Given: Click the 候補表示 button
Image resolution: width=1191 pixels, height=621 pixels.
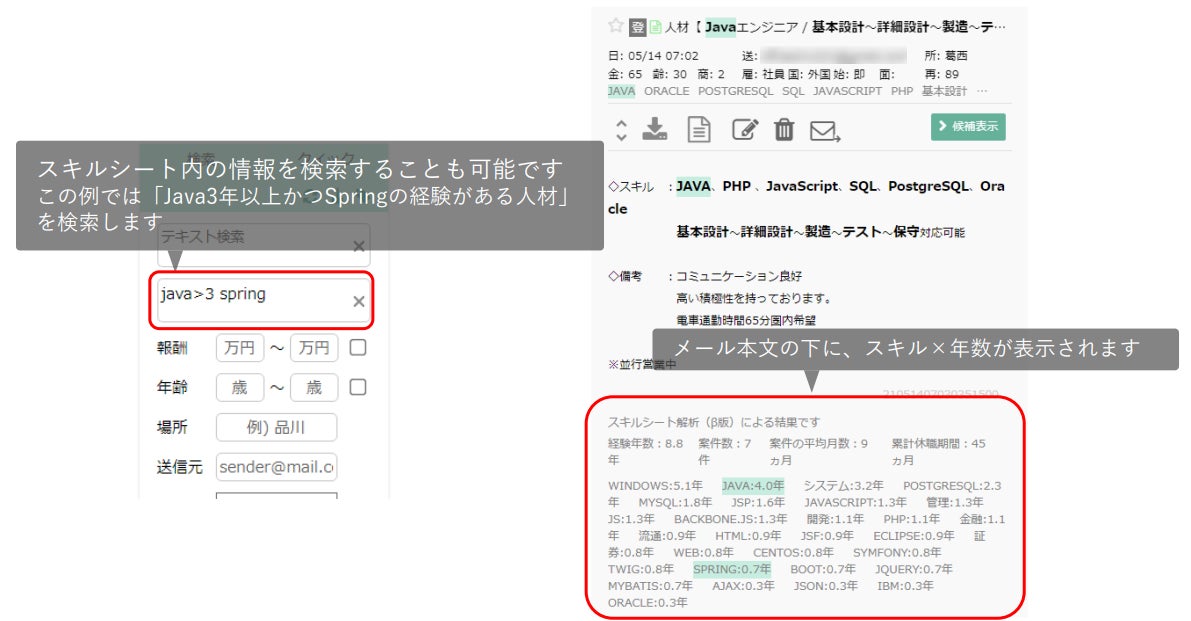Looking at the screenshot, I should tap(968, 127).
